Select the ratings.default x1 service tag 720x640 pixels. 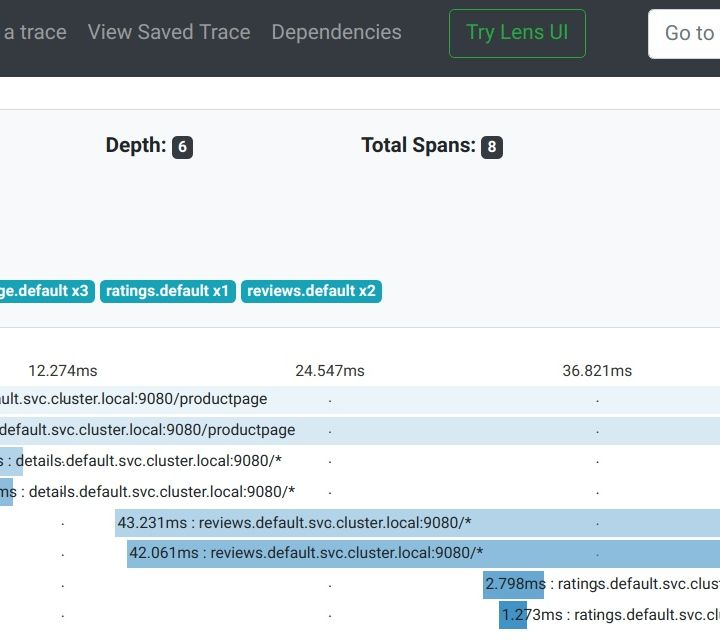click(167, 291)
